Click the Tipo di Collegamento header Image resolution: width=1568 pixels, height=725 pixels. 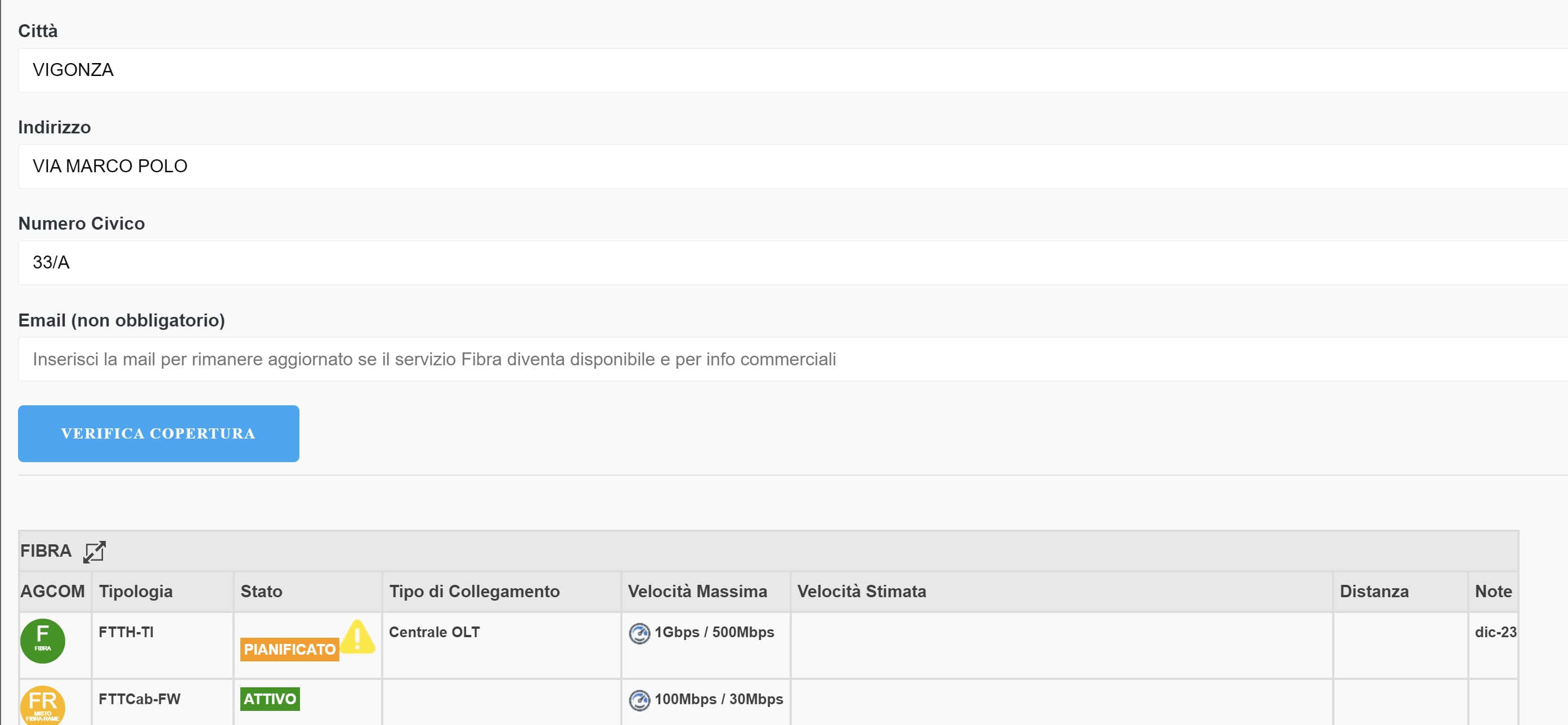(474, 591)
